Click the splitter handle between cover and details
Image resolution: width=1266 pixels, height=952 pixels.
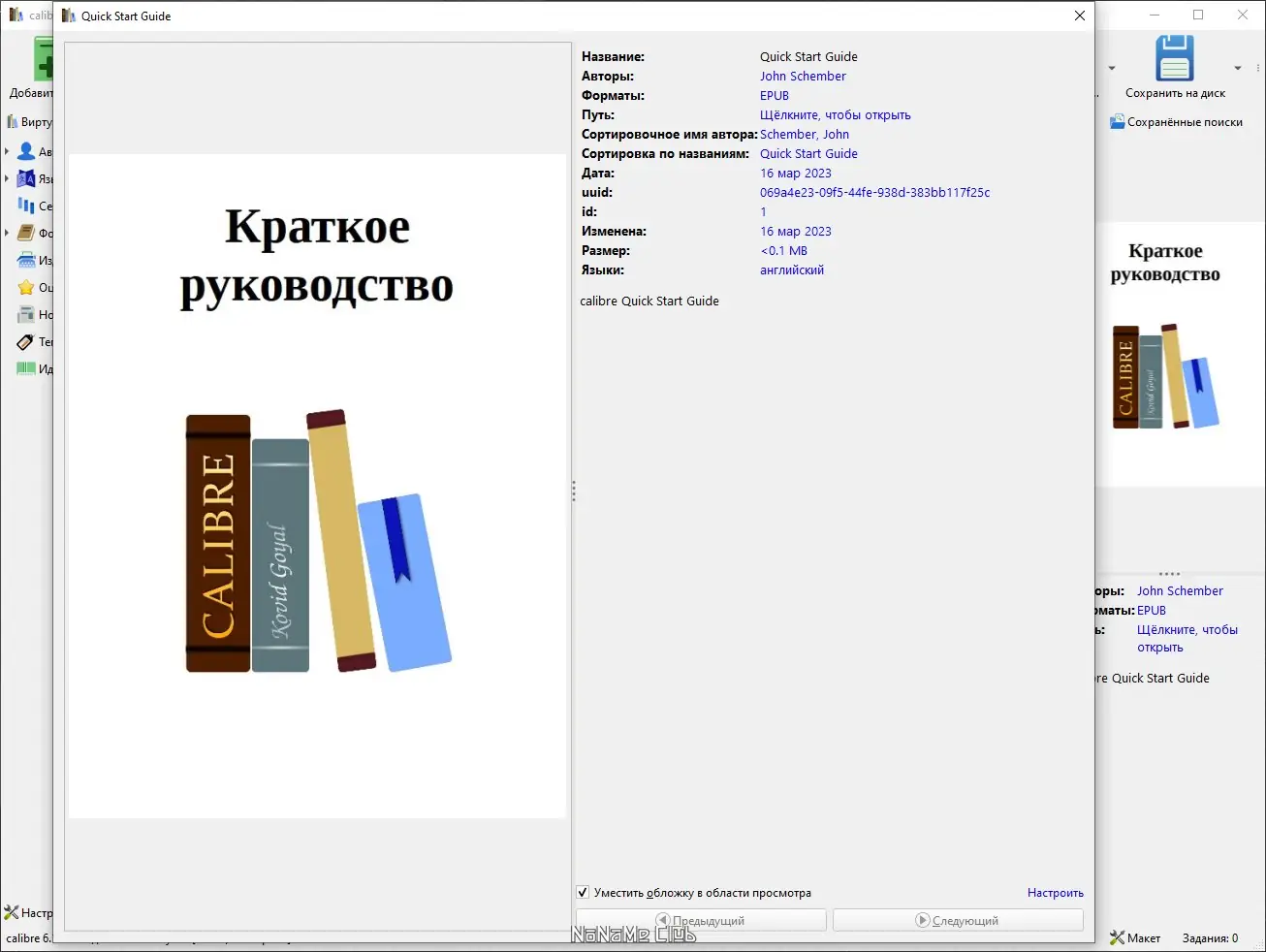[573, 492]
